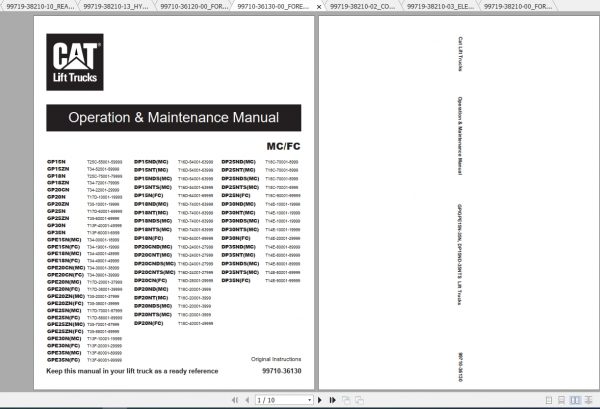Select the 99719-38210-00_FOR tab

[x=518, y=7]
